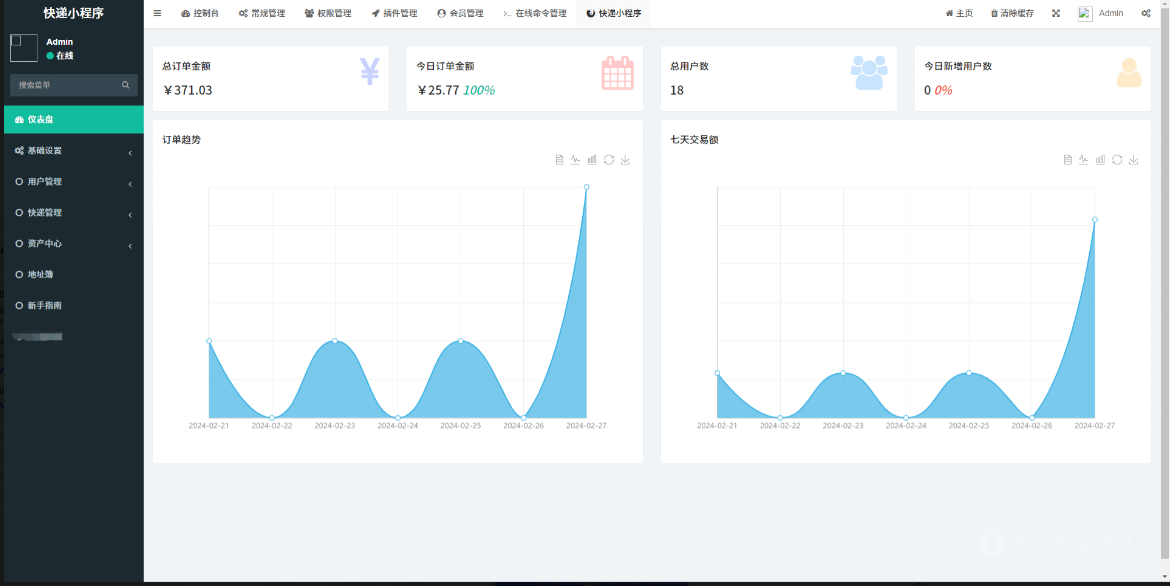Open data view in 七天交易额 chart toolbox
The image size is (1170, 586).
(1068, 160)
